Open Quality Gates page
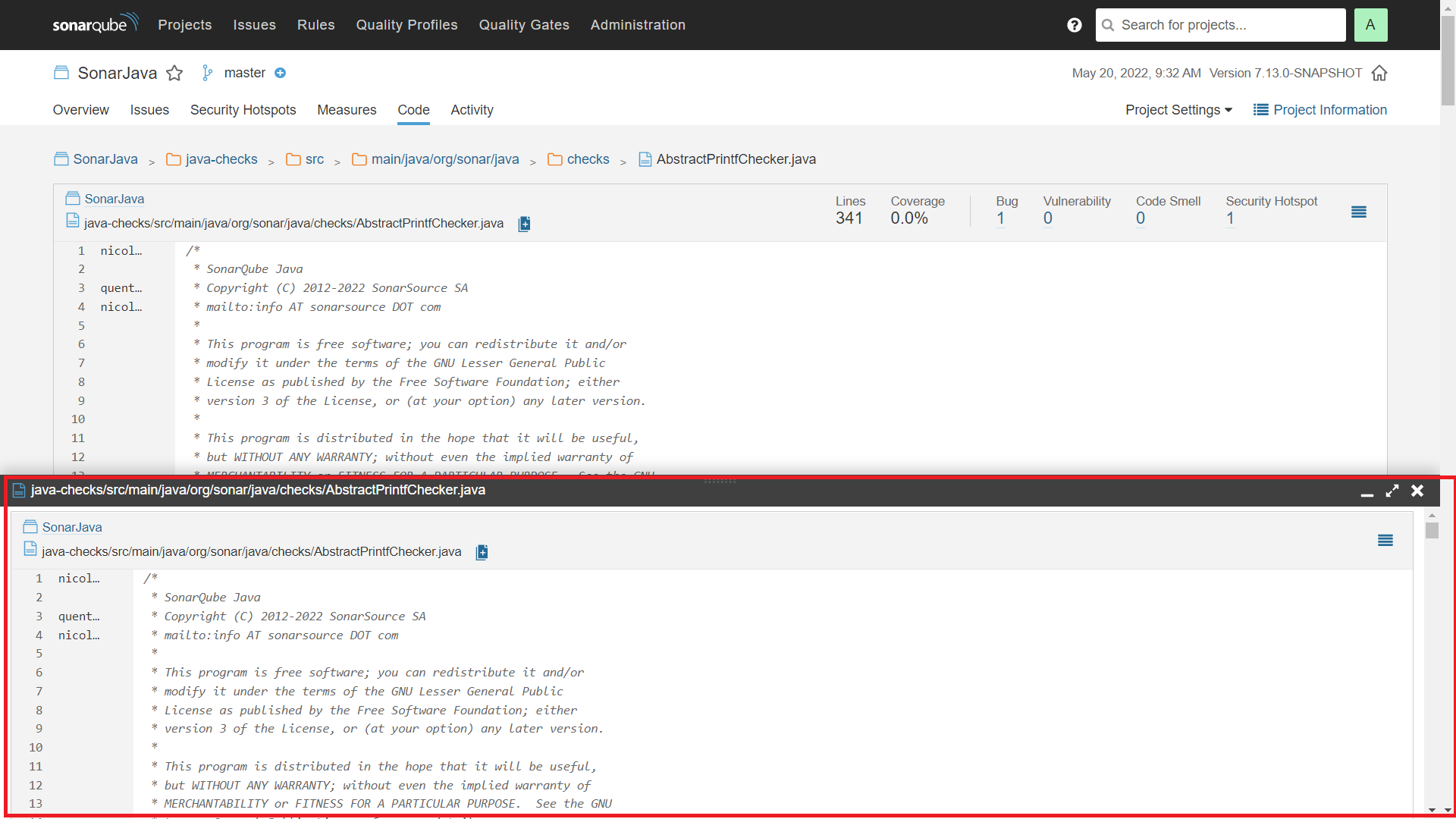1456x819 pixels. 524,25
